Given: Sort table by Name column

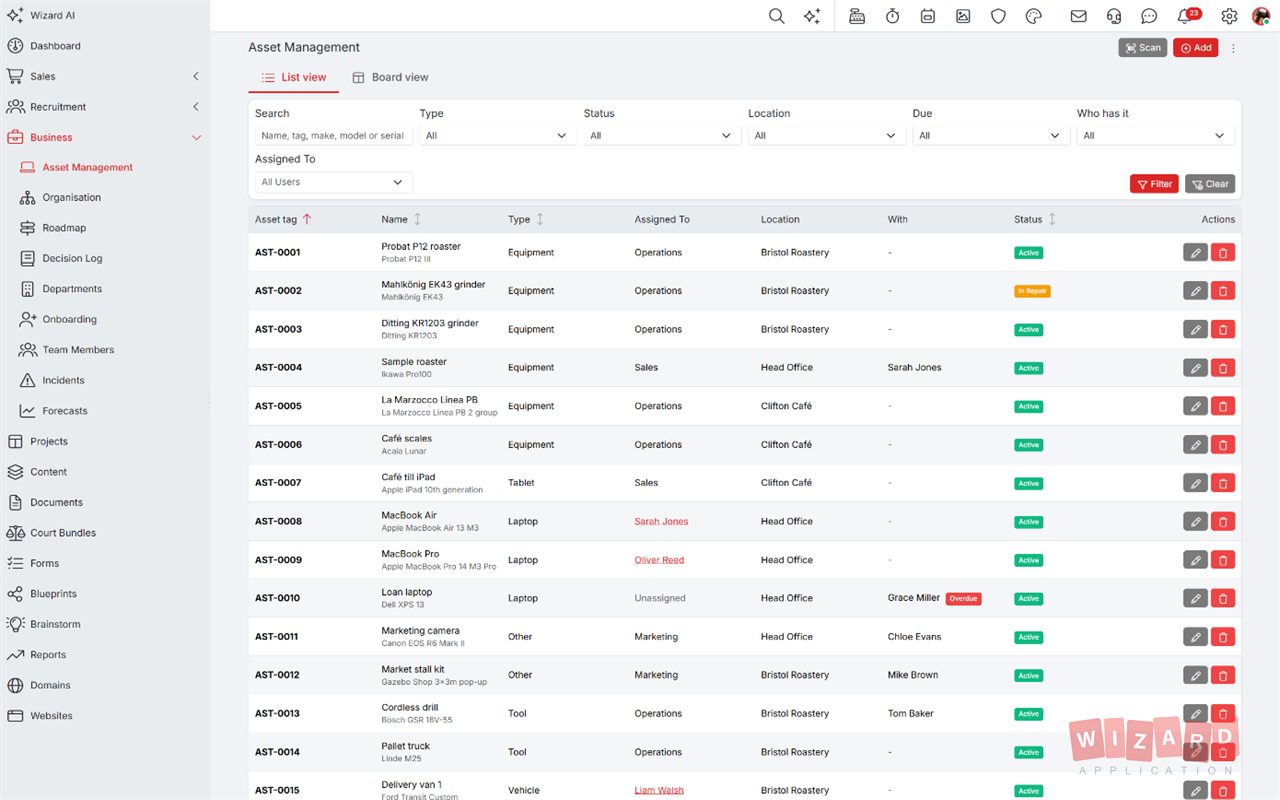Looking at the screenshot, I should (417, 219).
